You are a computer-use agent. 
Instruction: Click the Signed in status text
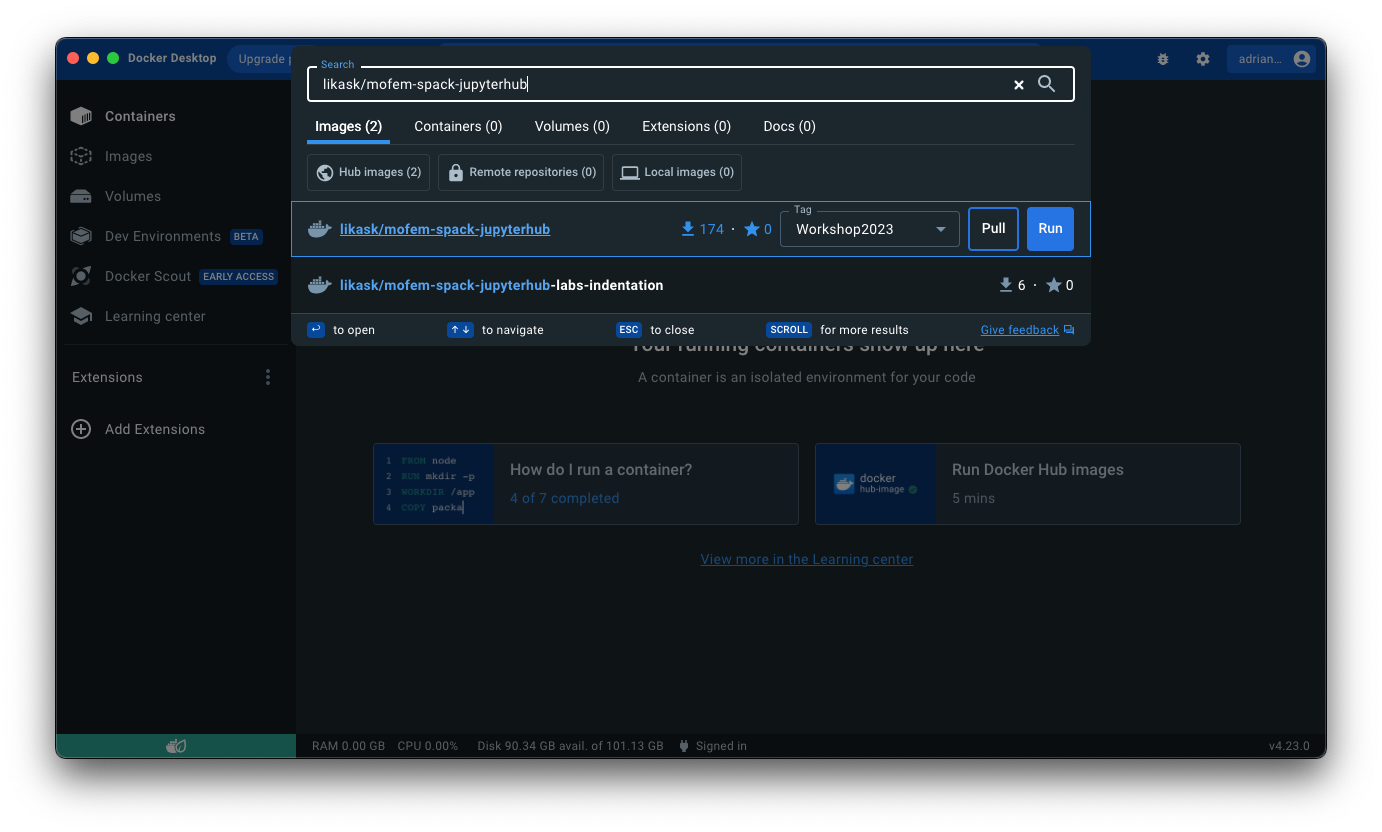[721, 746]
